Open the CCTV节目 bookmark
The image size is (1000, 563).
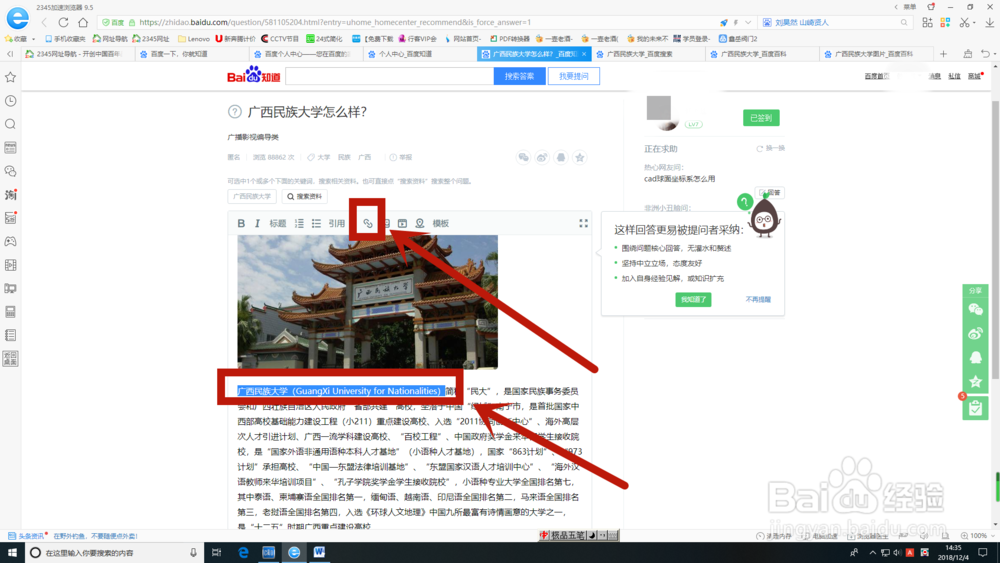(279, 39)
